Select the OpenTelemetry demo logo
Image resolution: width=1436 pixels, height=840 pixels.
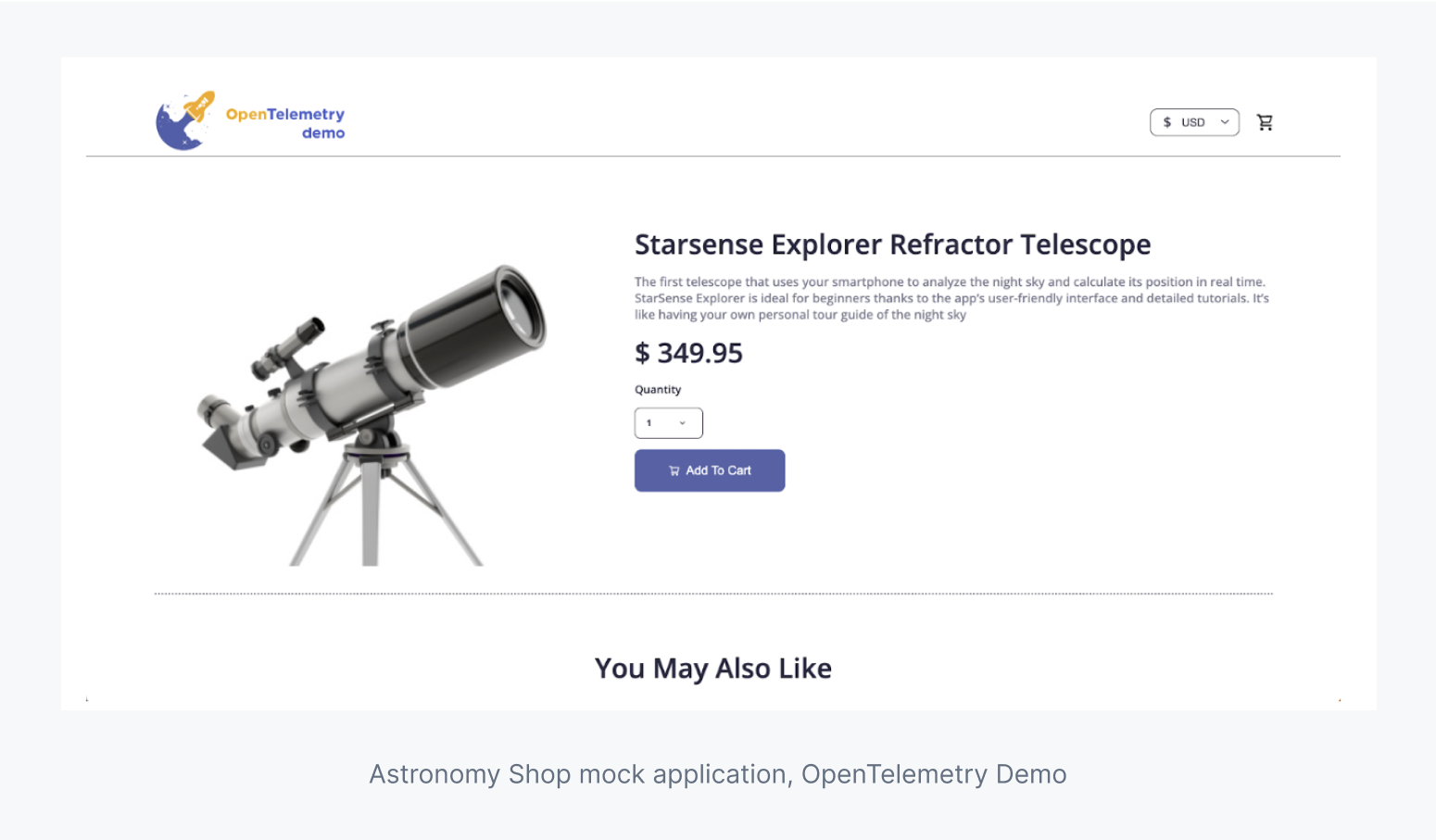tap(250, 120)
